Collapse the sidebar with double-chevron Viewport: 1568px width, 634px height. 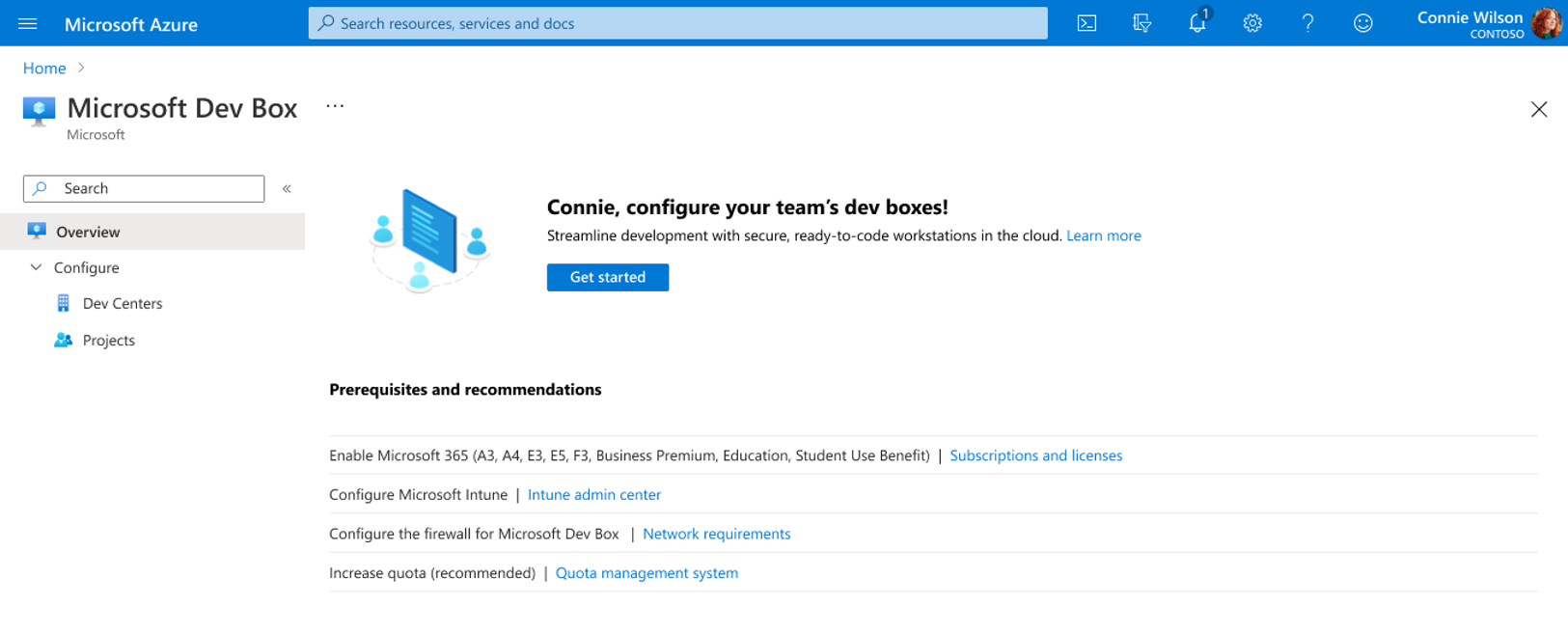pos(287,189)
